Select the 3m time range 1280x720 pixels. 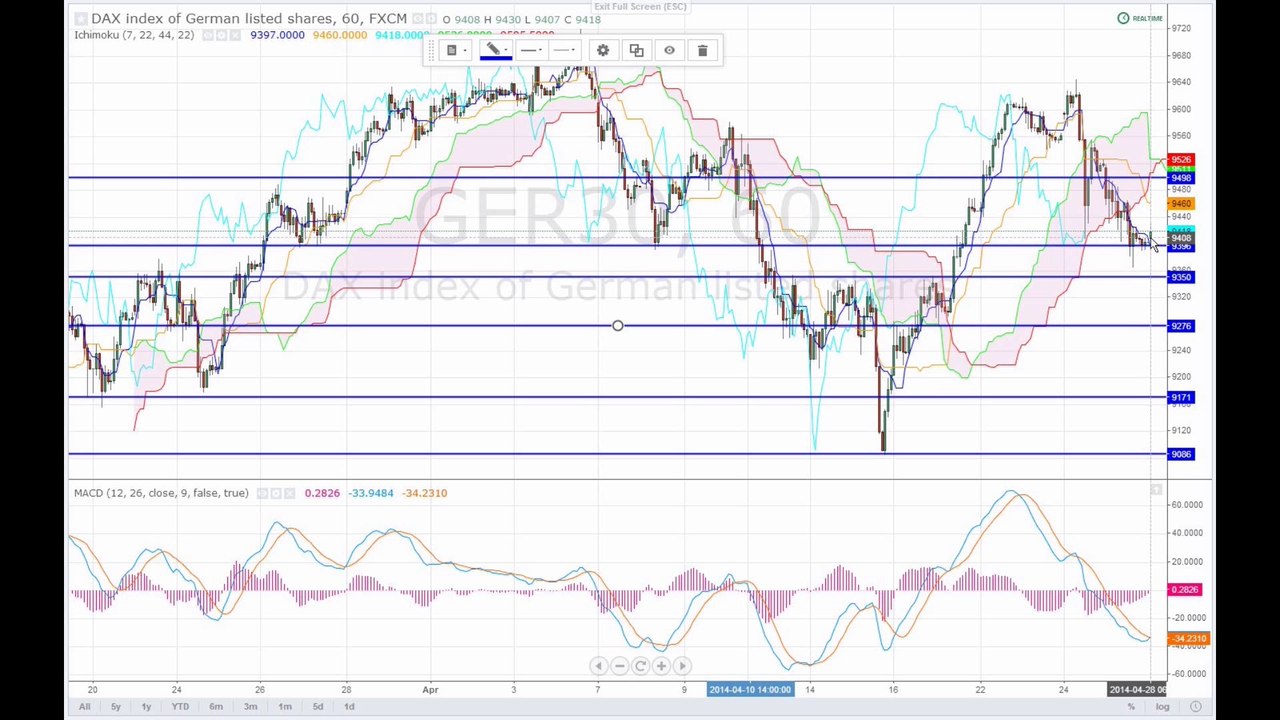(x=250, y=707)
